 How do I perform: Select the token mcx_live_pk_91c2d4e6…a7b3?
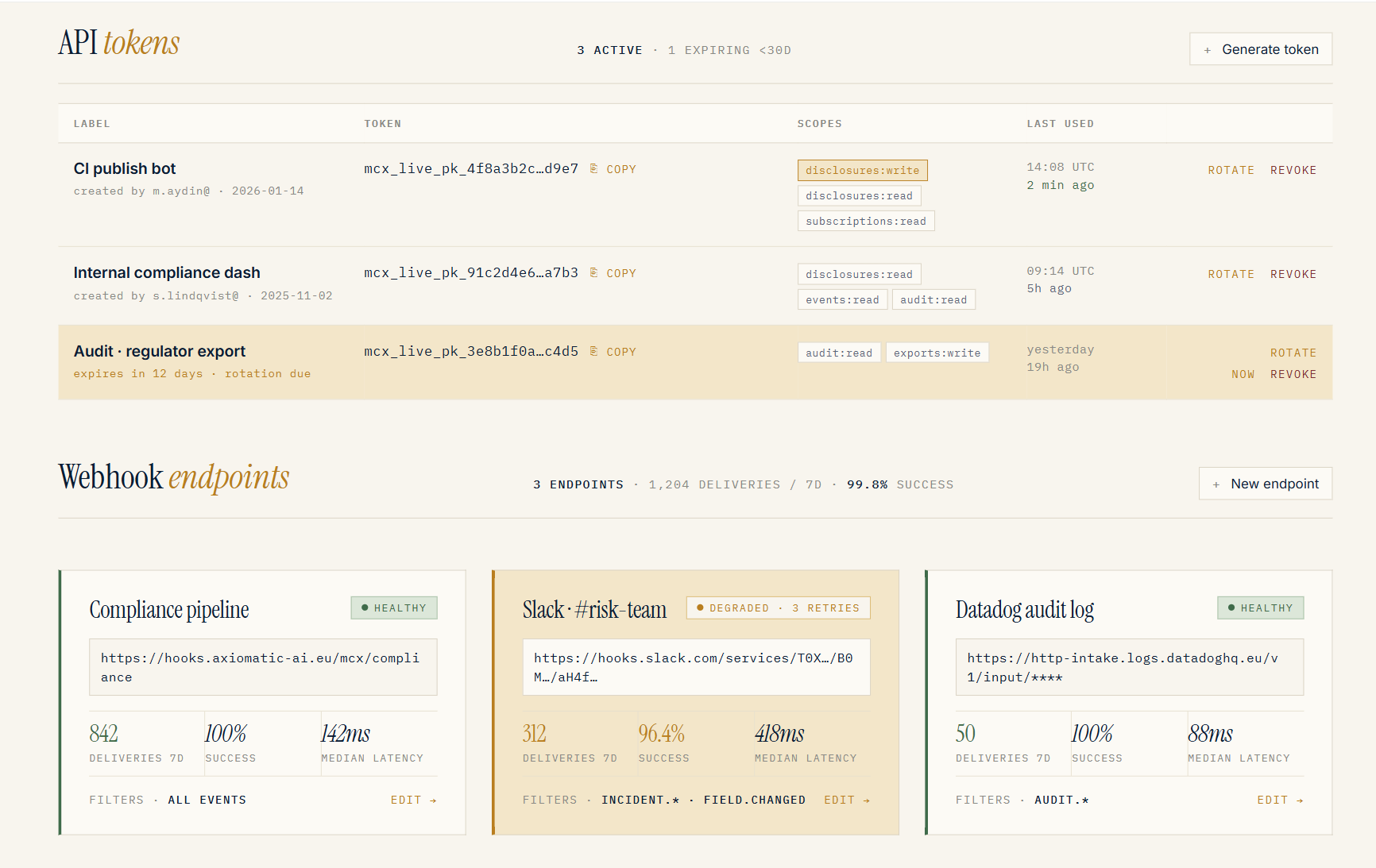(x=471, y=272)
